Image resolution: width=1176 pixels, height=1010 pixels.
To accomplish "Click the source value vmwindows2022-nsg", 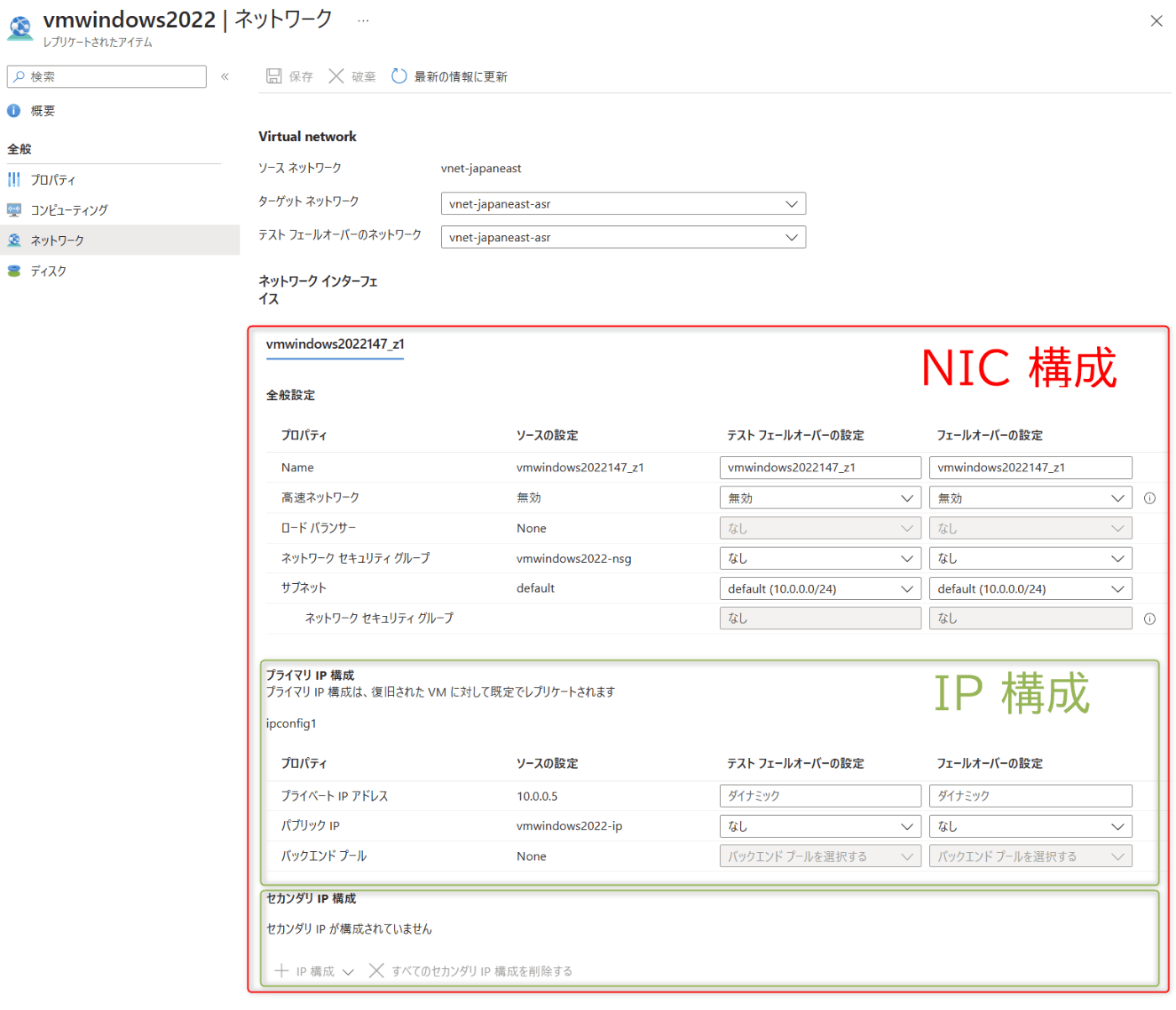I will click(574, 559).
